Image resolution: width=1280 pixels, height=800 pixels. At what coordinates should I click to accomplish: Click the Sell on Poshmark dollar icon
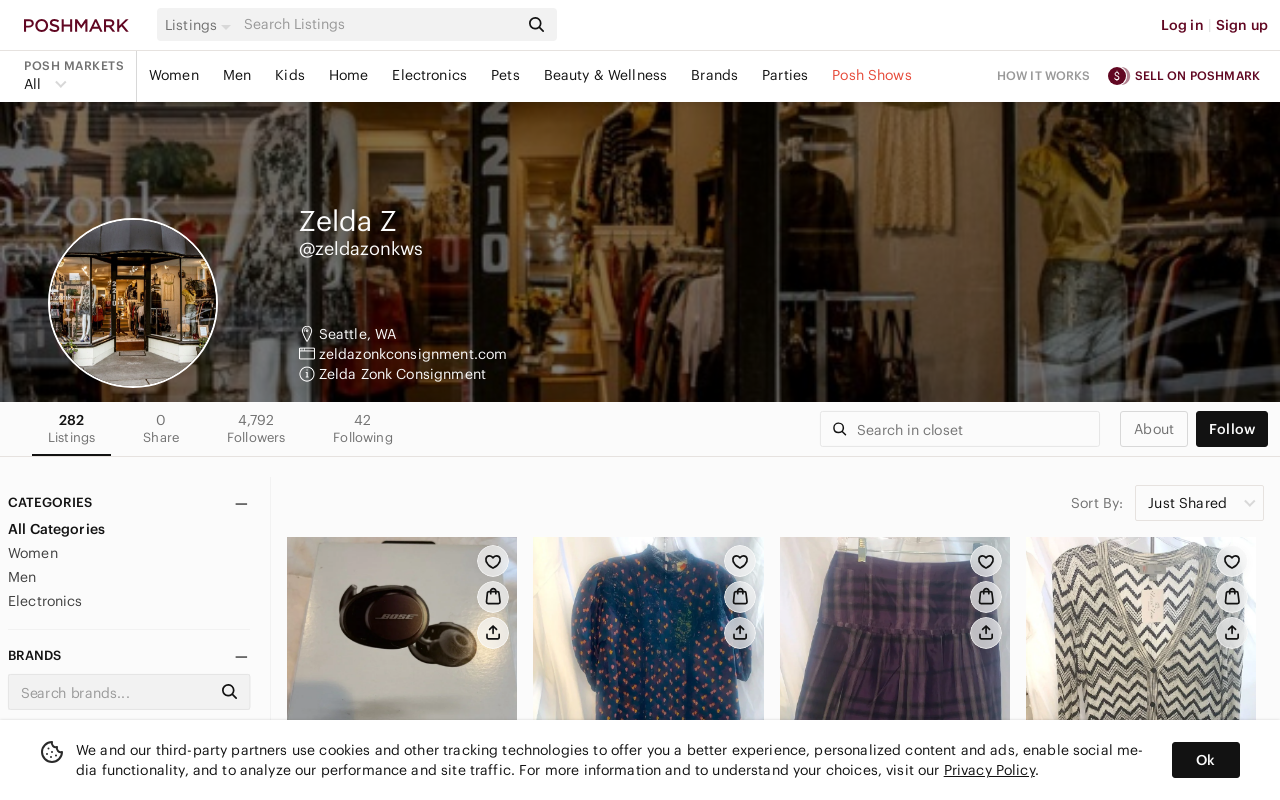[1119, 76]
